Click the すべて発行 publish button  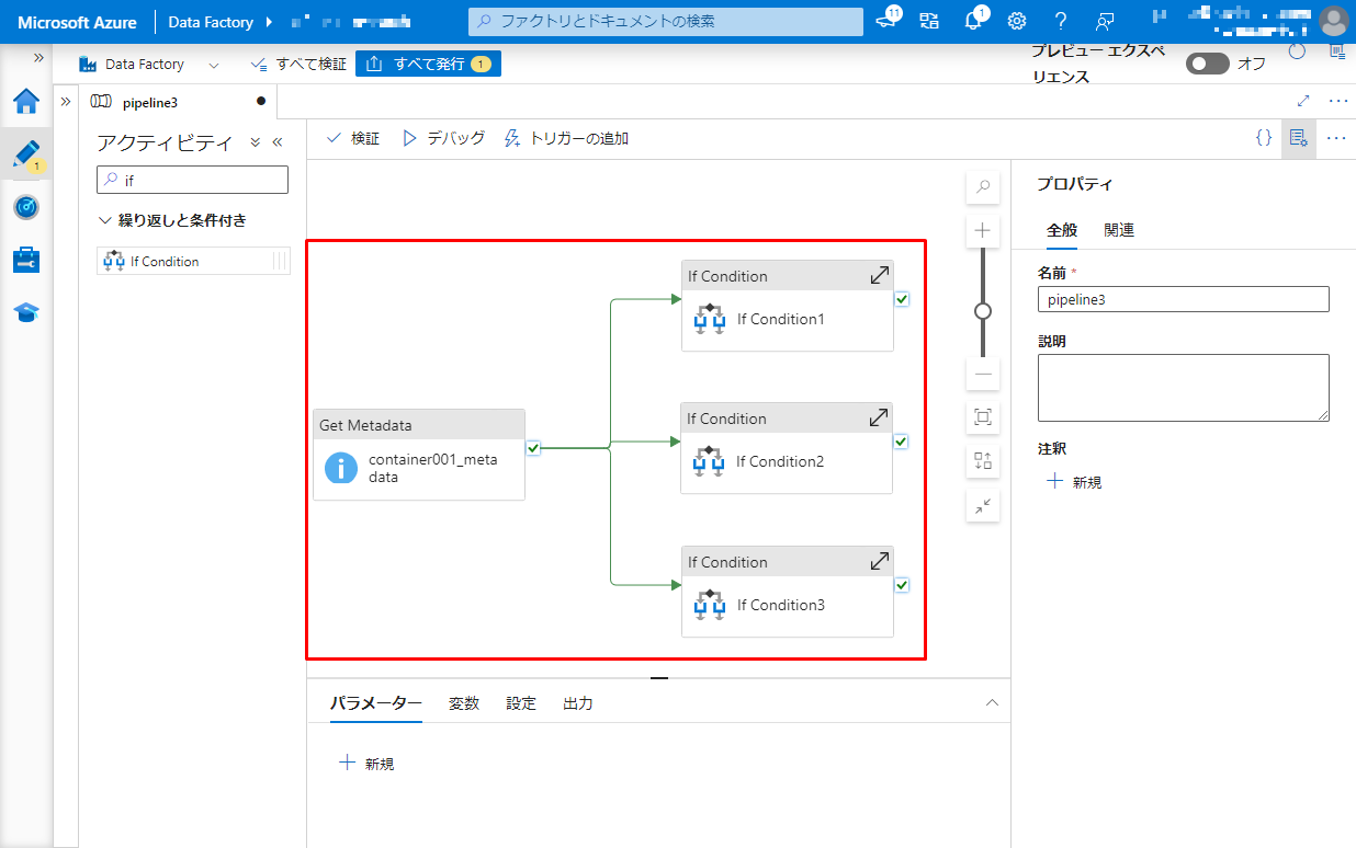click(x=427, y=64)
